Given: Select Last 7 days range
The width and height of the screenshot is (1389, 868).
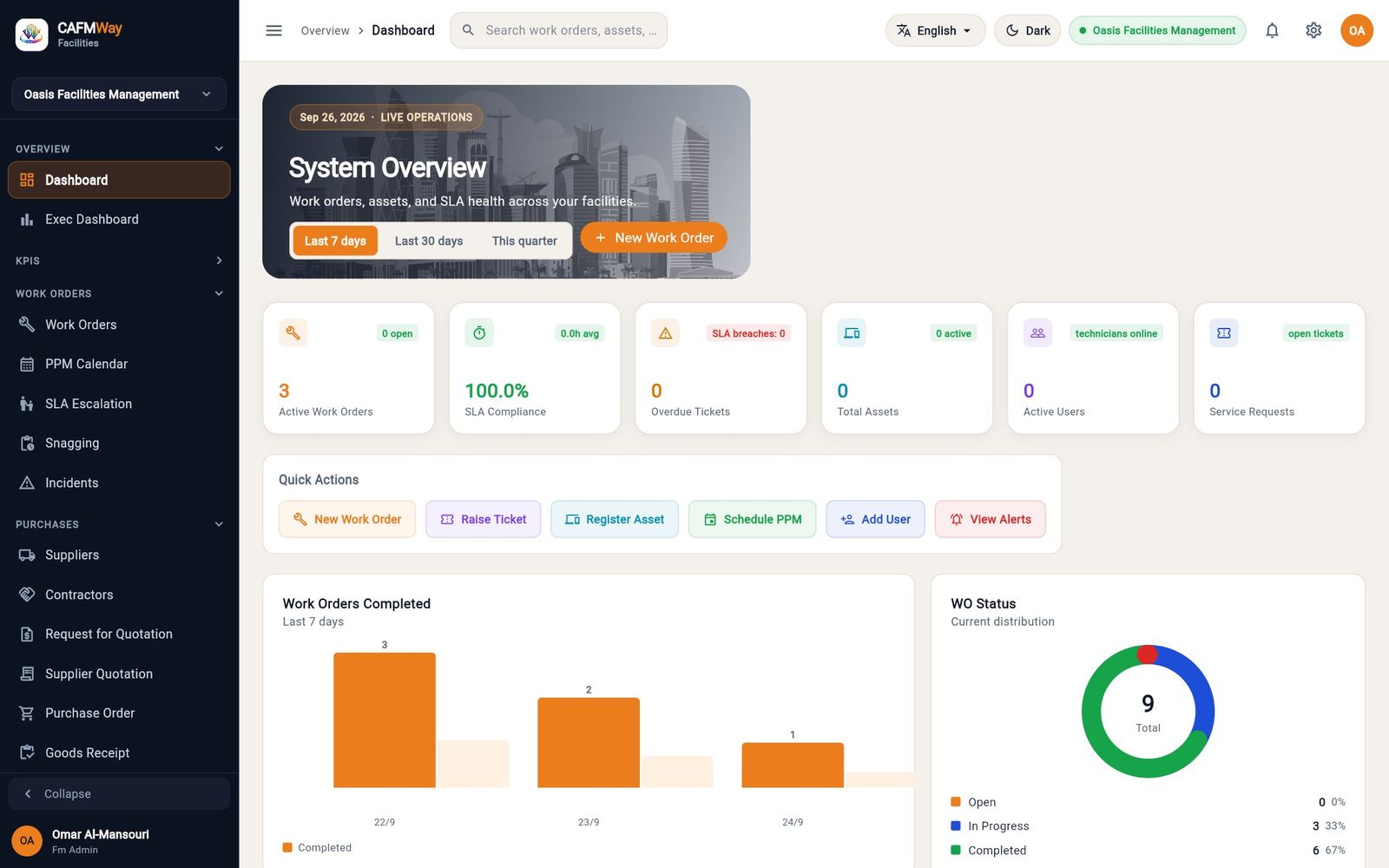Looking at the screenshot, I should pyautogui.click(x=335, y=240).
